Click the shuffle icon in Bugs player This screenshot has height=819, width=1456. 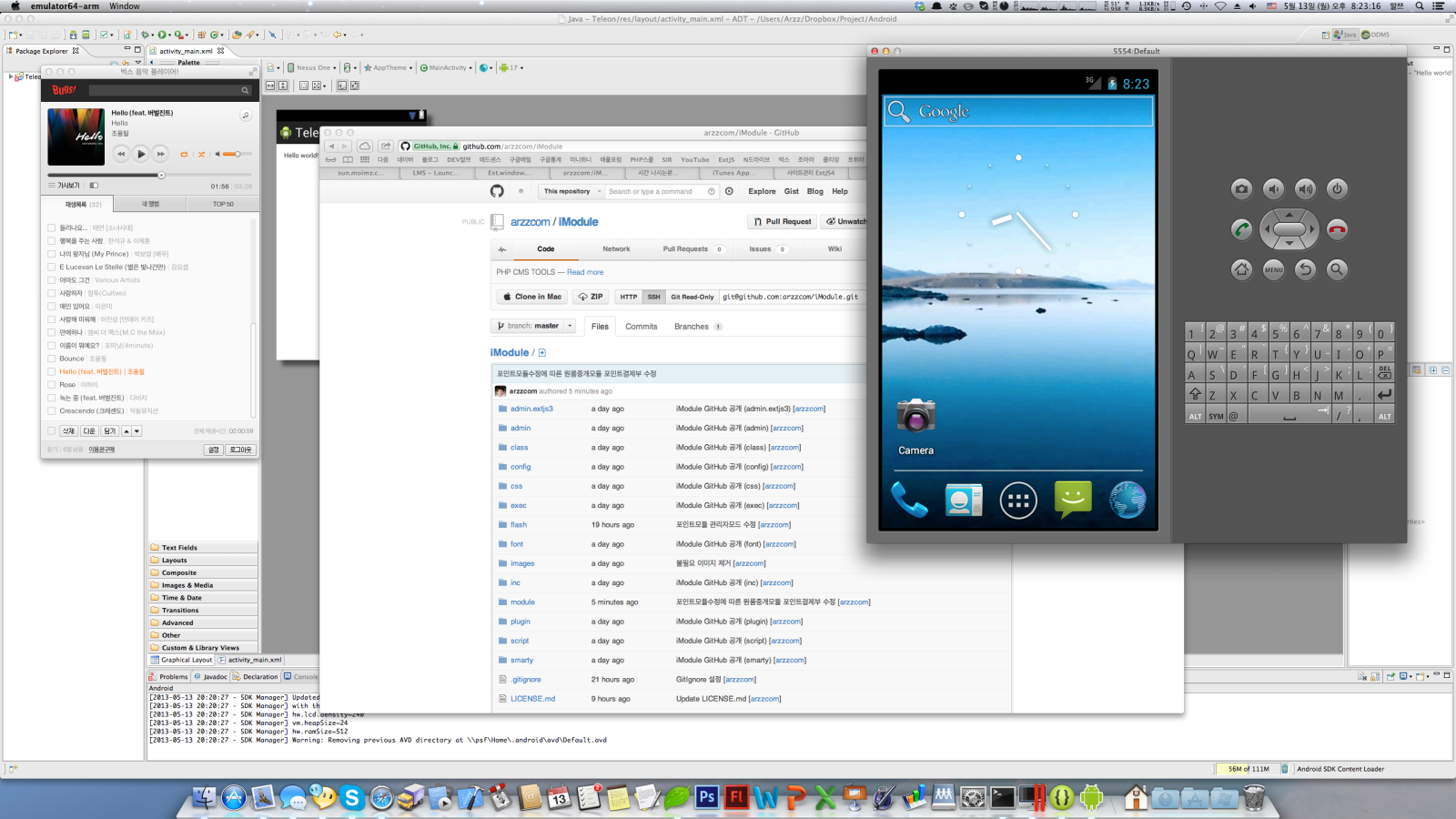[201, 155]
